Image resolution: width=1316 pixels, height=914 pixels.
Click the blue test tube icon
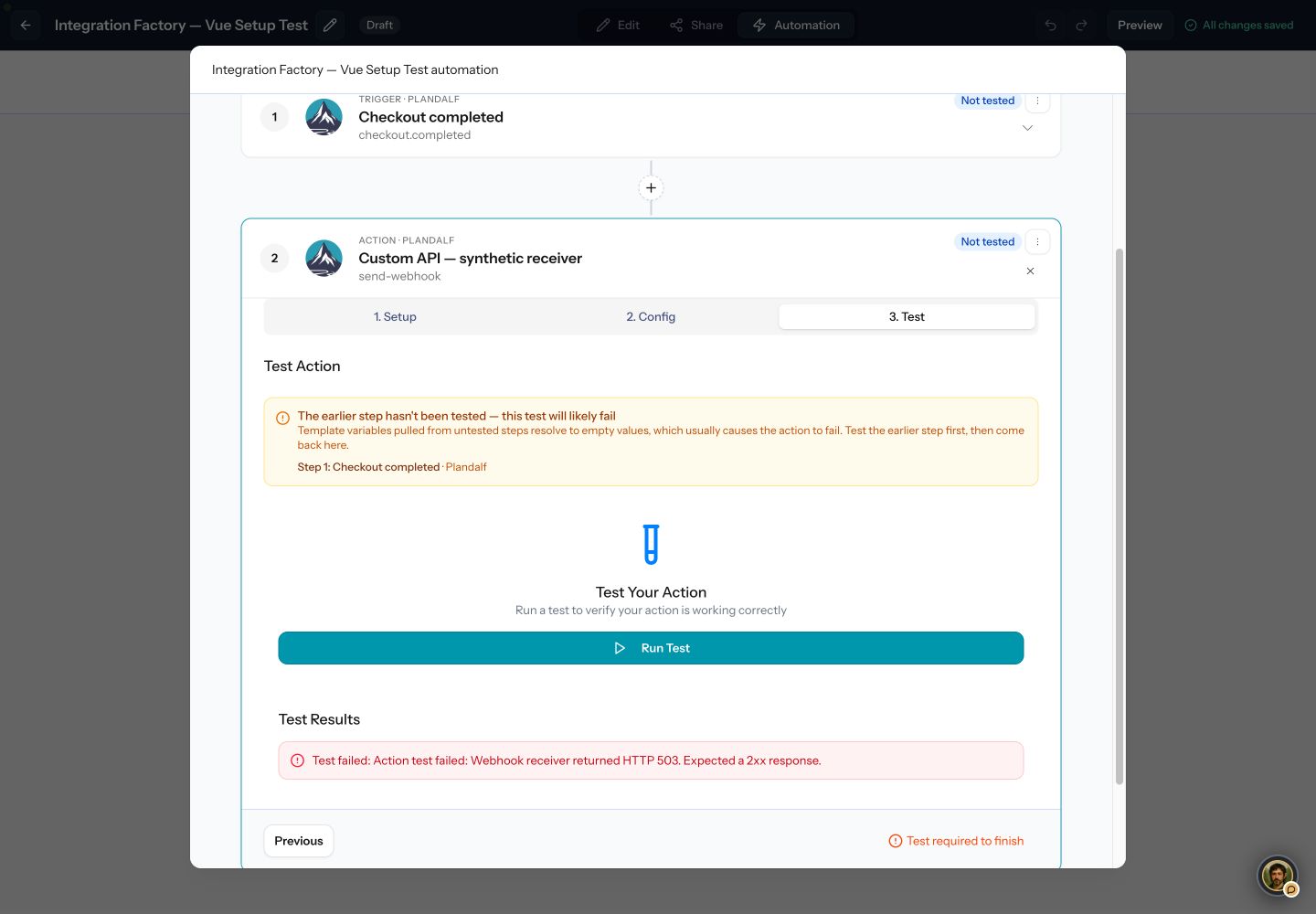(651, 545)
